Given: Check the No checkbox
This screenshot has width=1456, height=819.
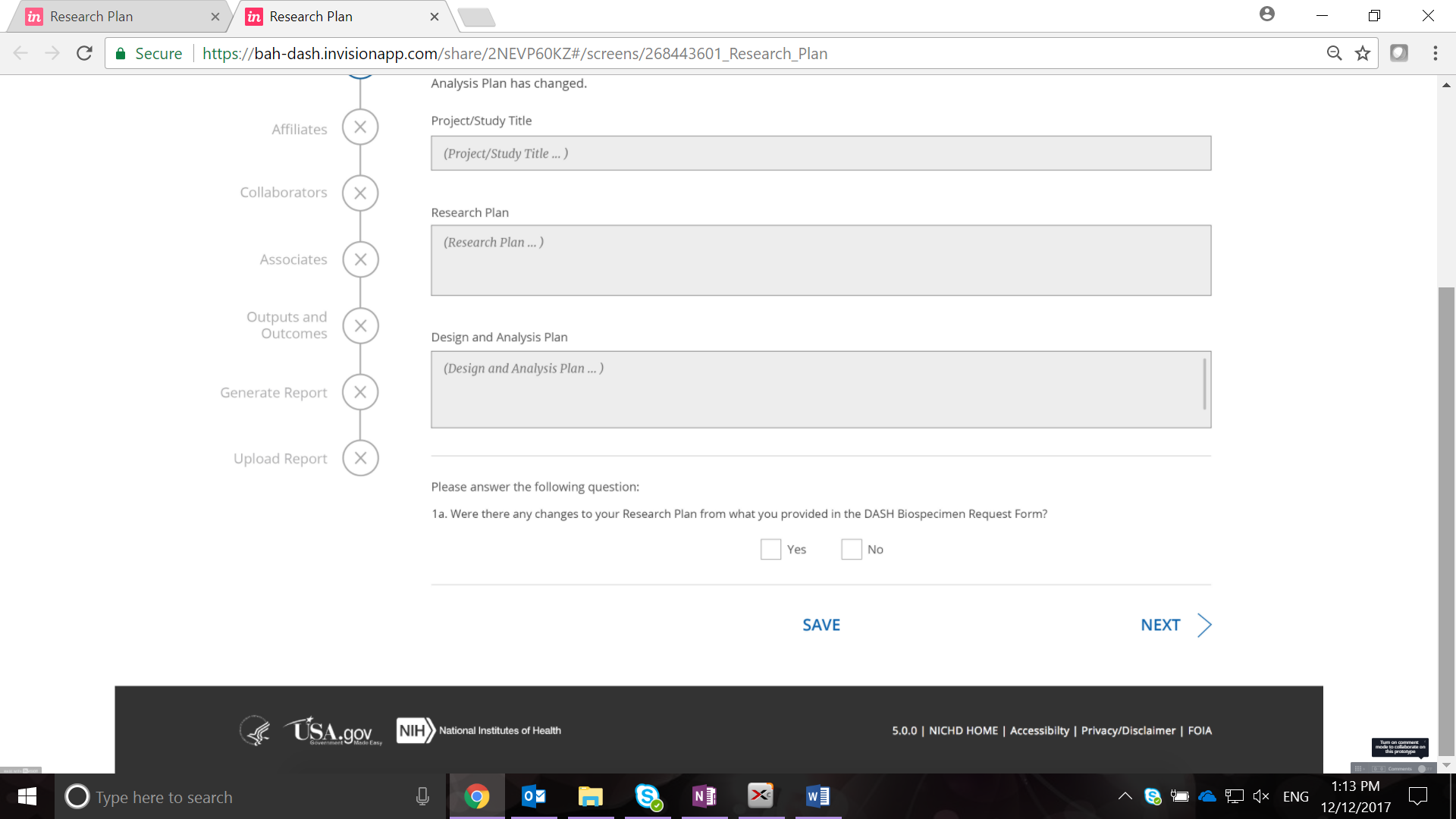Looking at the screenshot, I should [x=851, y=549].
